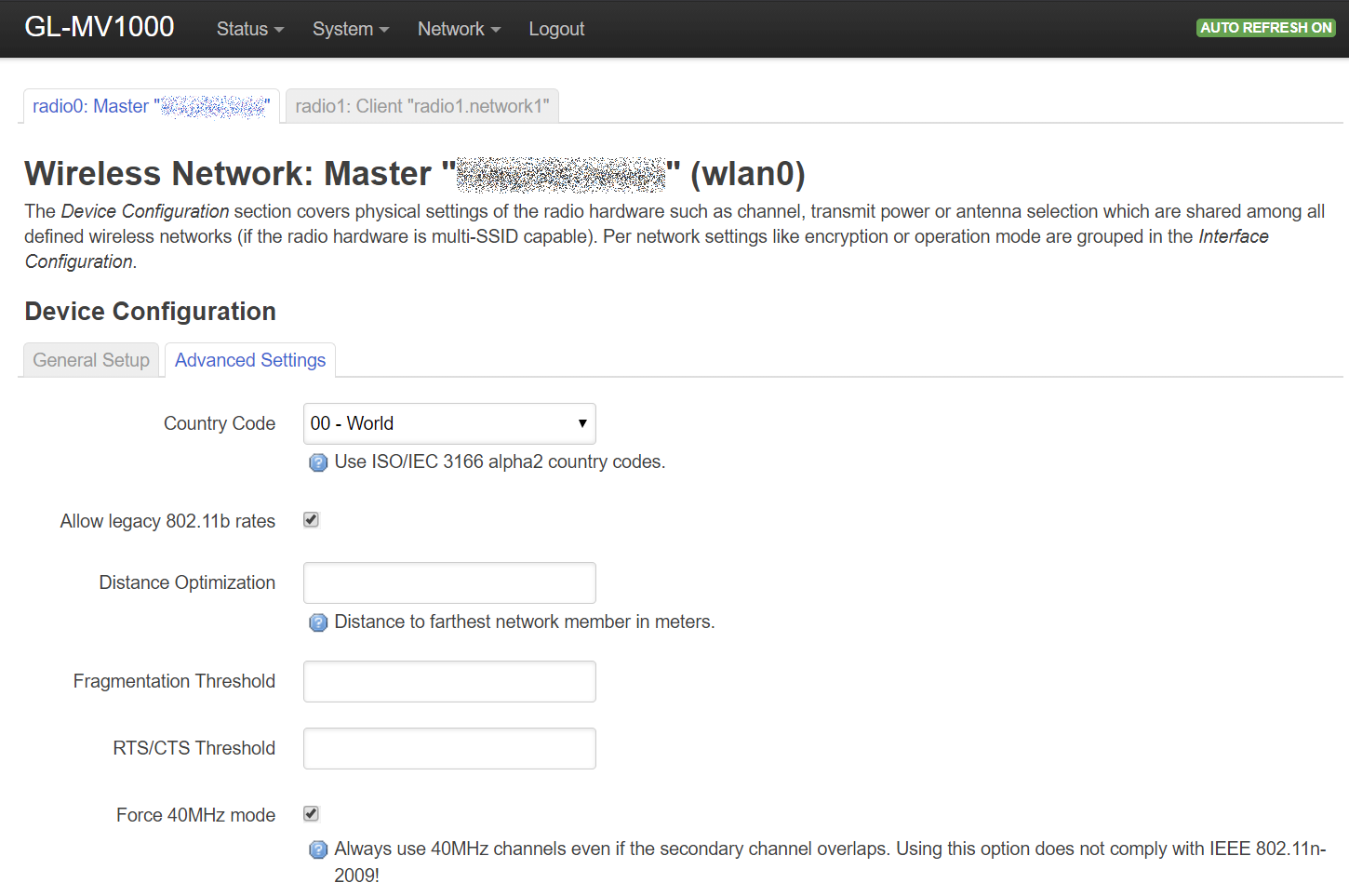The height and width of the screenshot is (896, 1349).
Task: Click the Allow legacy 802.11b rates label
Action: tap(167, 521)
